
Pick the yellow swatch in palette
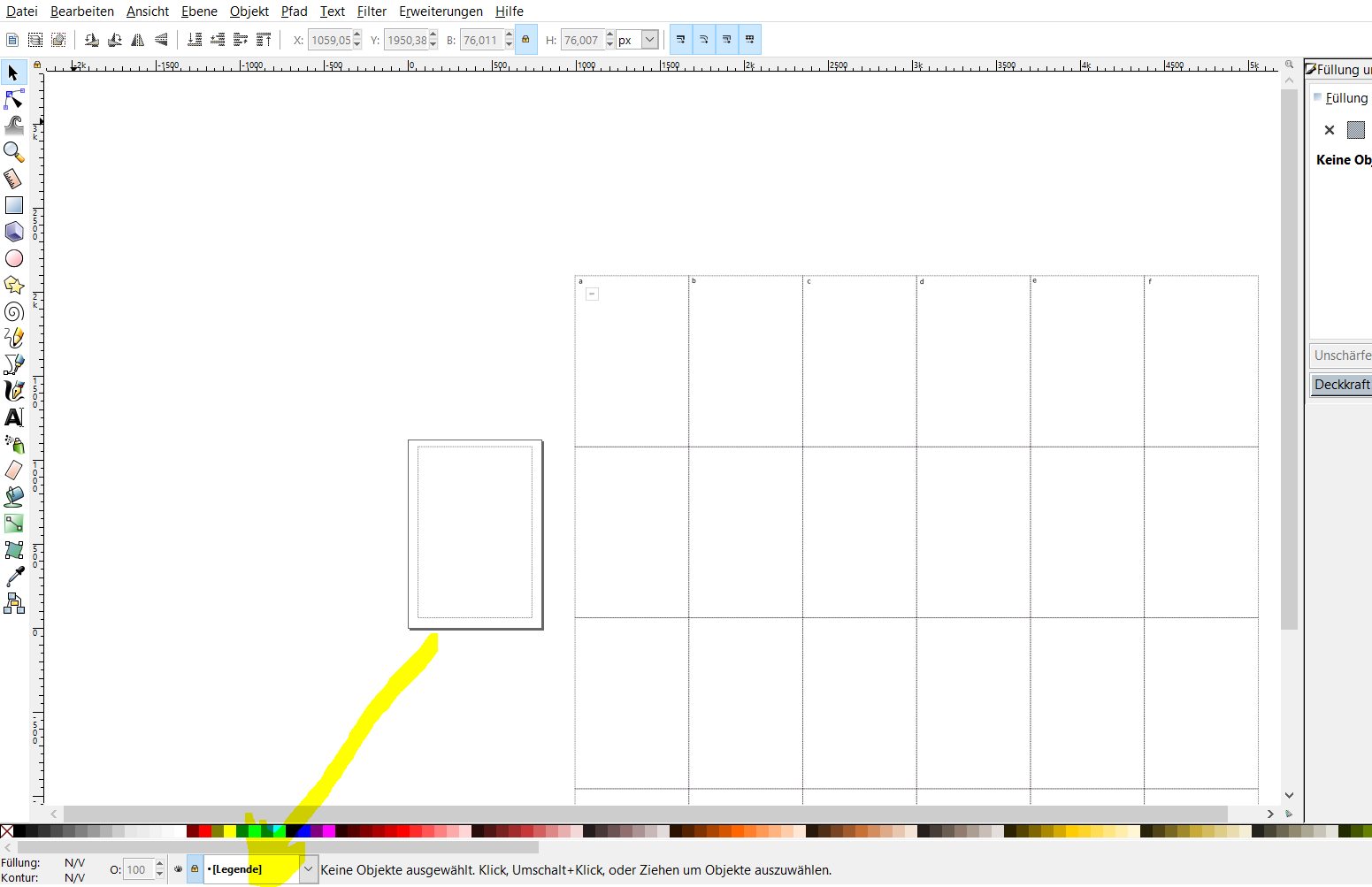pos(230,831)
